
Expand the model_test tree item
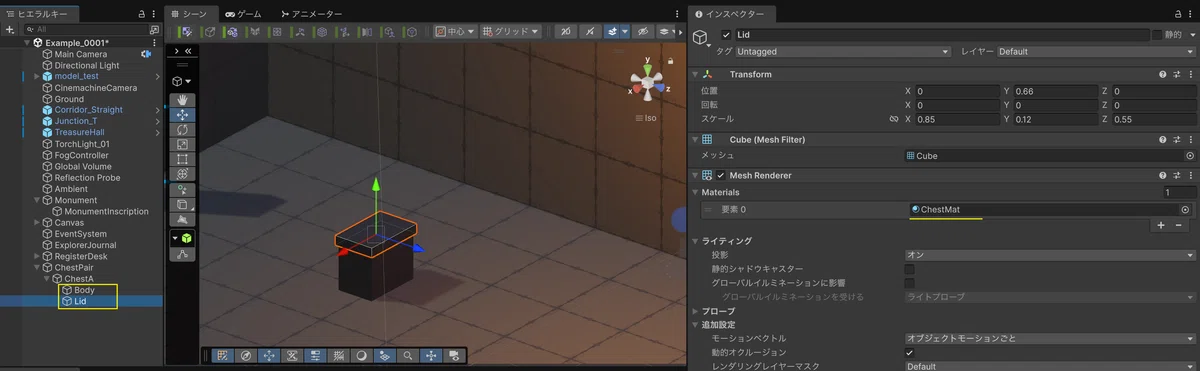point(37,76)
